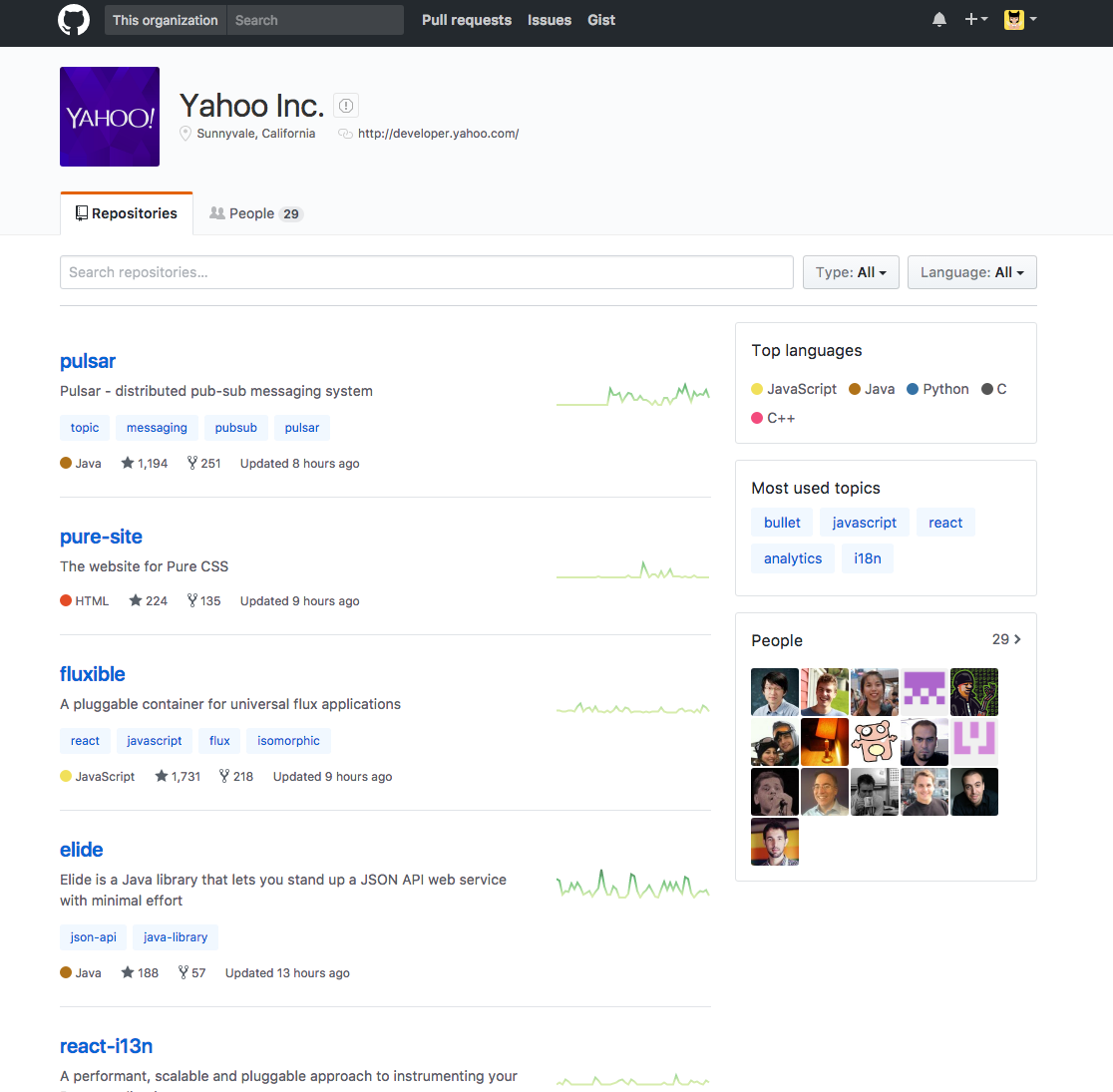Filter by JavaScript in Top languages

coord(794,389)
